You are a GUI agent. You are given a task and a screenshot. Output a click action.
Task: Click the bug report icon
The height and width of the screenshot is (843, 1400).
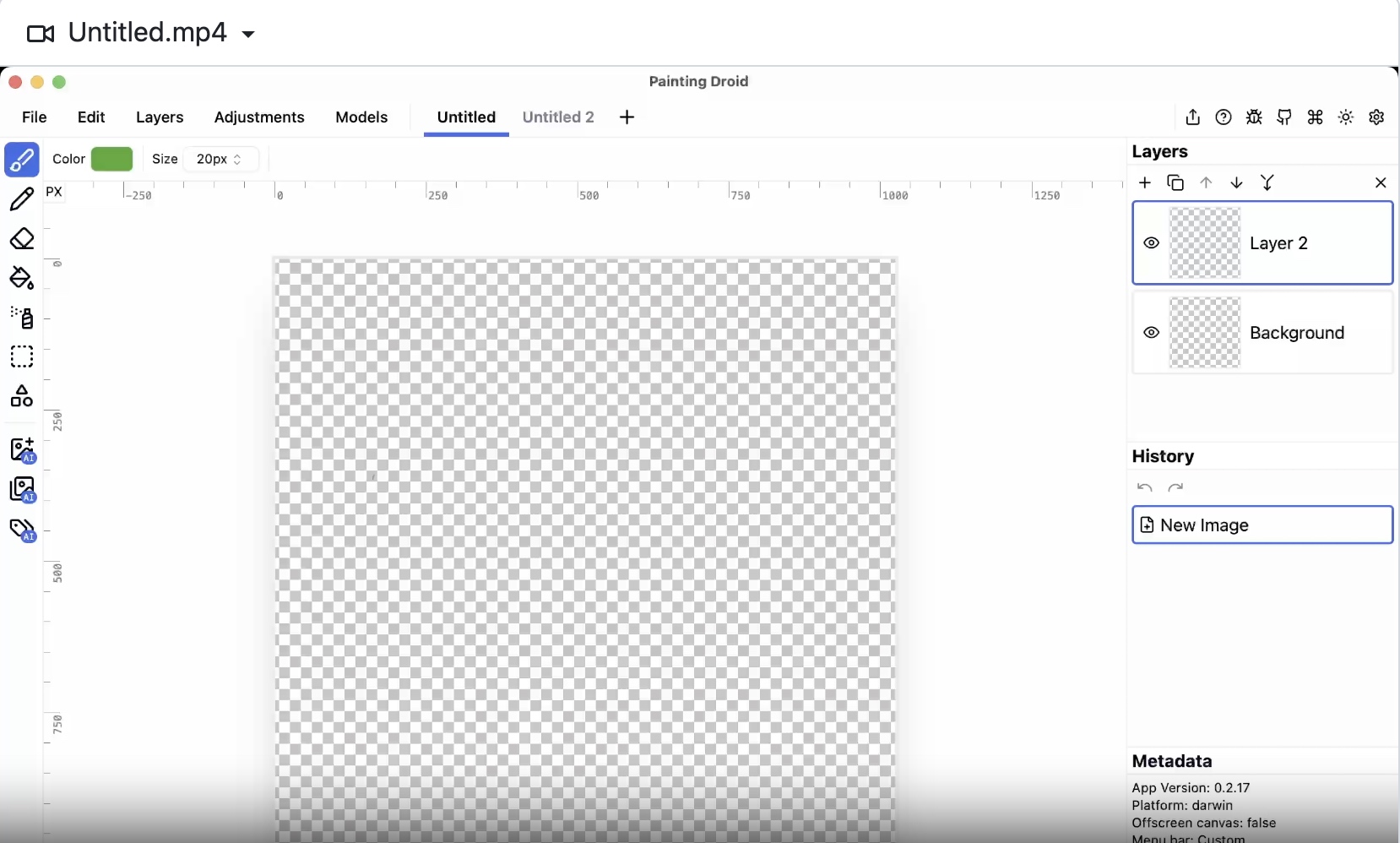pos(1254,117)
